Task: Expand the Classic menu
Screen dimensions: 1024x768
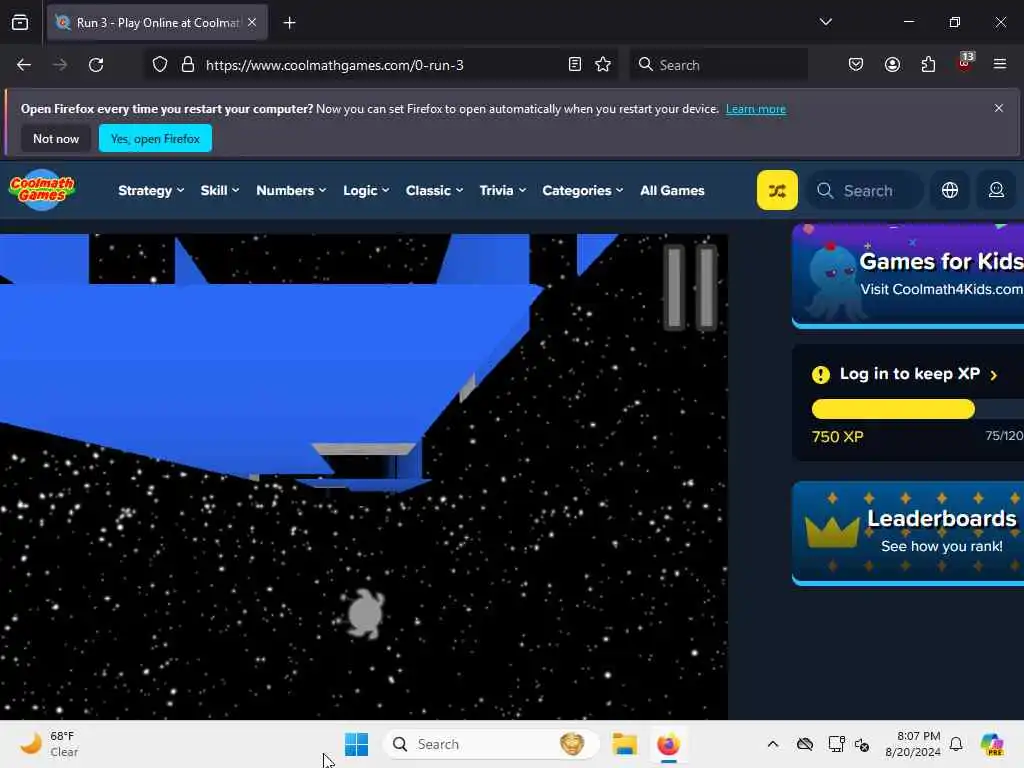Action: click(434, 191)
